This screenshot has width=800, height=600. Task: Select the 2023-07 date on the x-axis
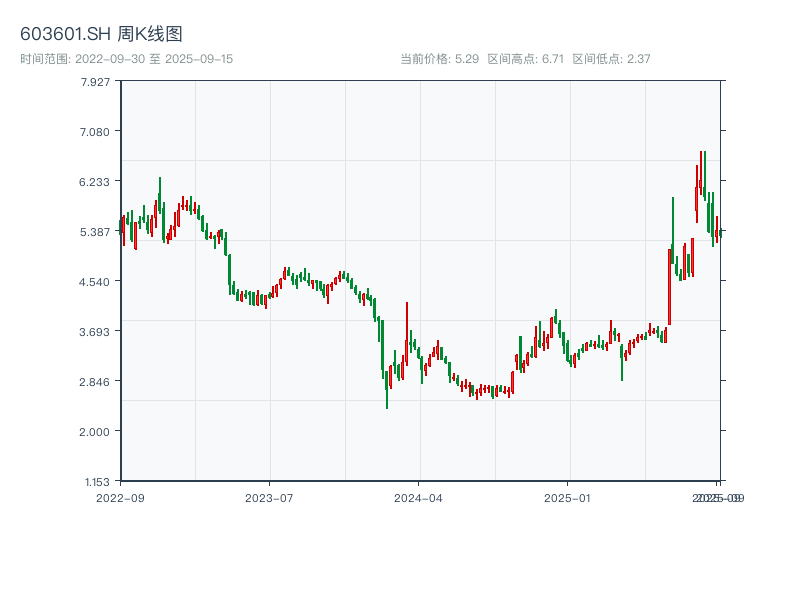coord(269,497)
